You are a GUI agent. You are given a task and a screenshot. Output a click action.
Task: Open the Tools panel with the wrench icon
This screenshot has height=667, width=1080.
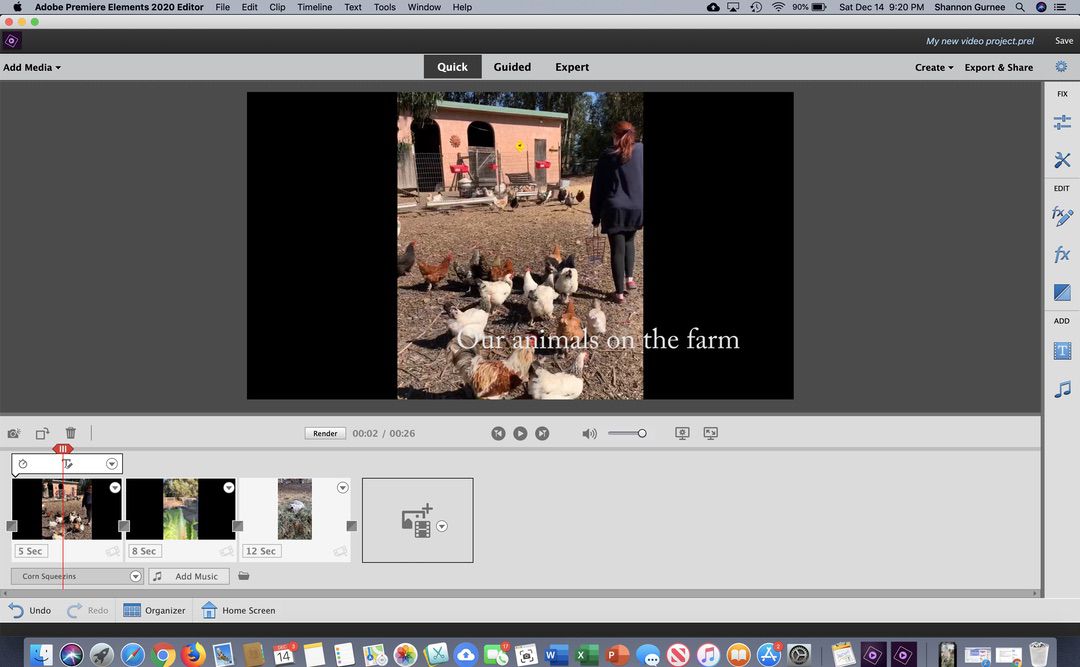pyautogui.click(x=1062, y=160)
